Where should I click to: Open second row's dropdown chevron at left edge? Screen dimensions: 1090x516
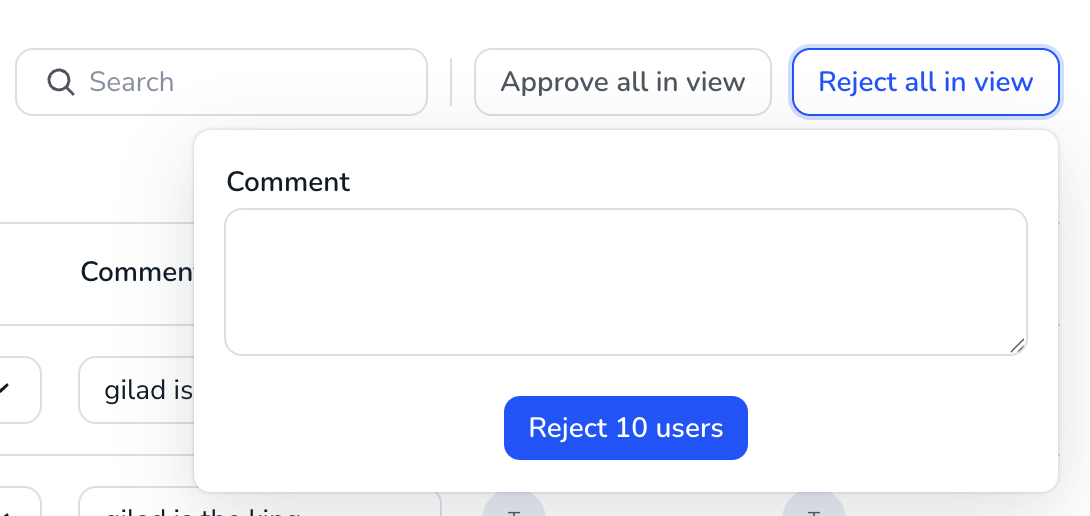(19, 501)
